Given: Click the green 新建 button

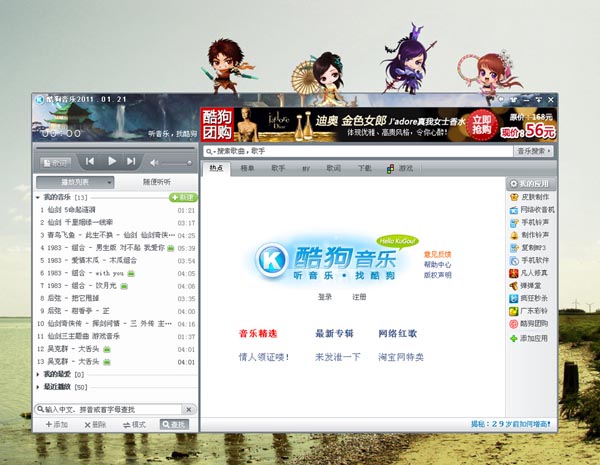Looking at the screenshot, I should point(183,197).
